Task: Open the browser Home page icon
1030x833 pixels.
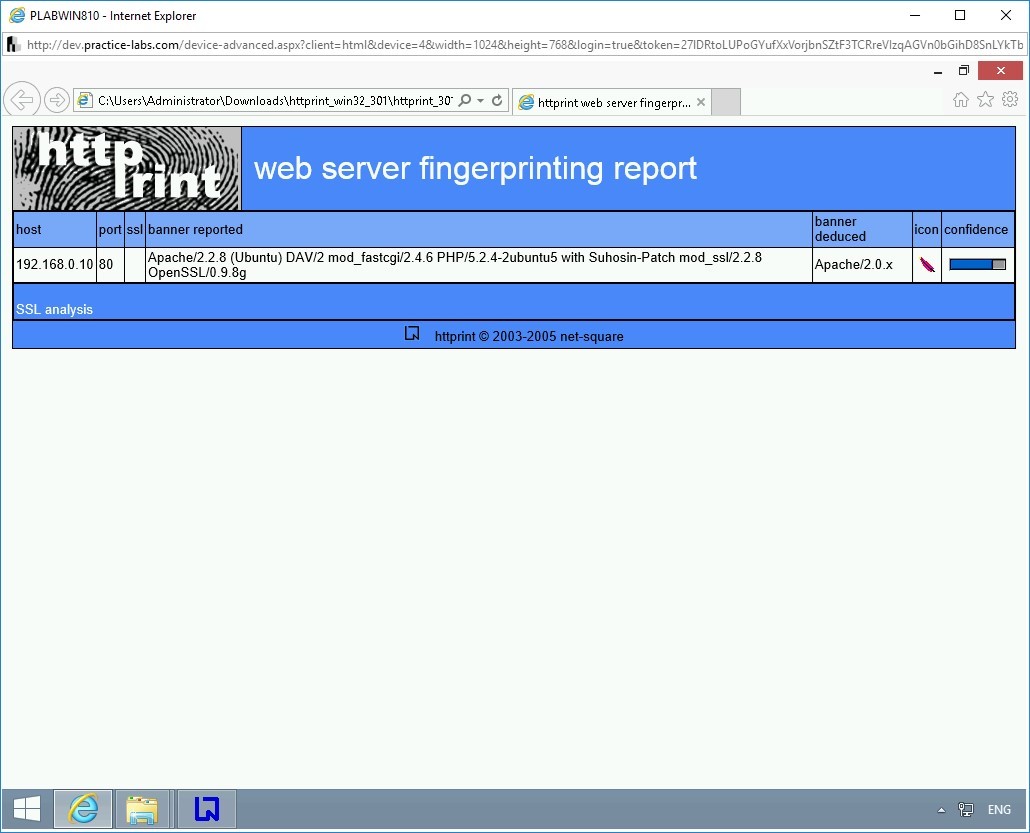Action: coord(961,99)
